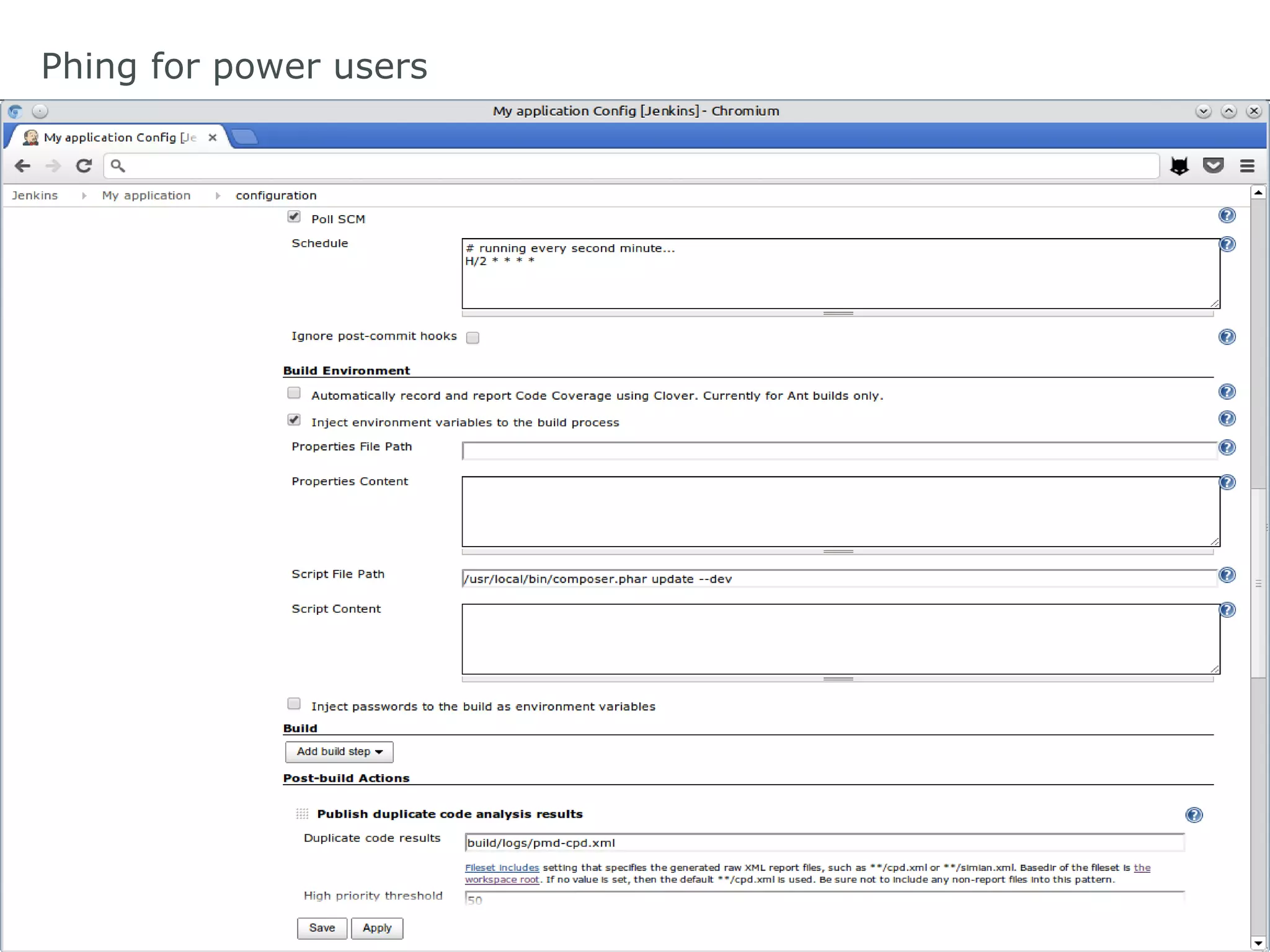
Task: Click the breadcrumb arrow after Jenkins
Action: [x=84, y=196]
